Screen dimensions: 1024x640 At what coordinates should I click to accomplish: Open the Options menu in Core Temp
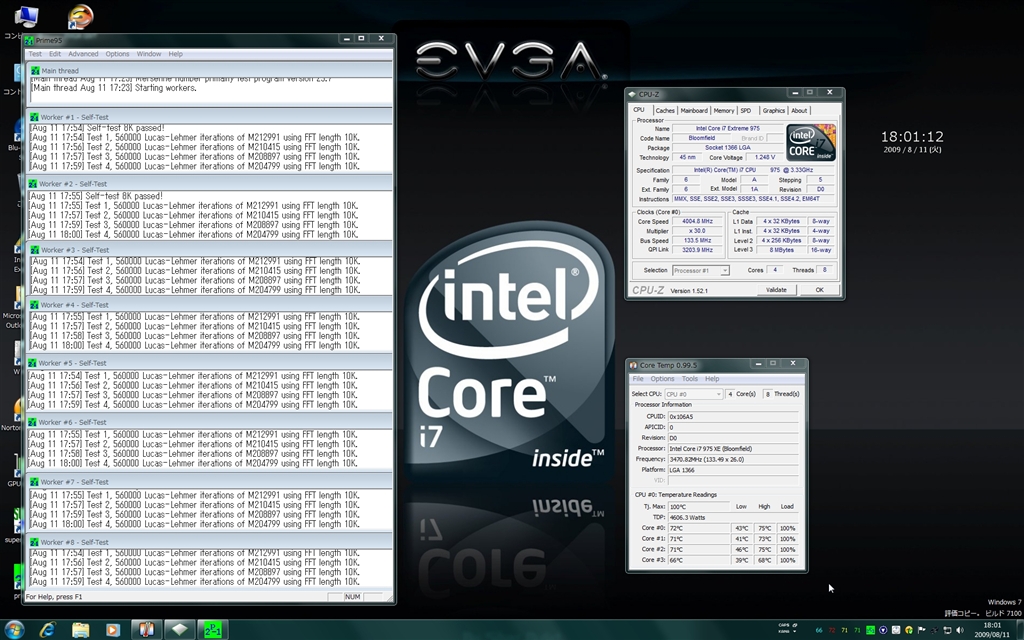tap(662, 379)
